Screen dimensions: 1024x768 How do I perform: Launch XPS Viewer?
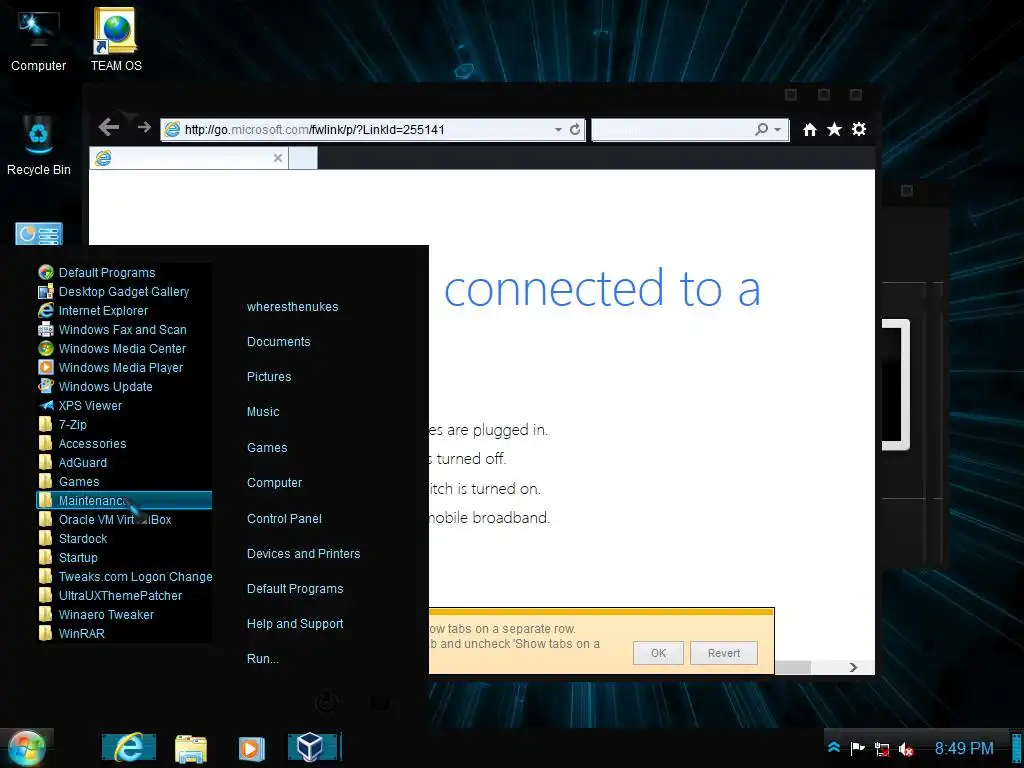[124, 405]
